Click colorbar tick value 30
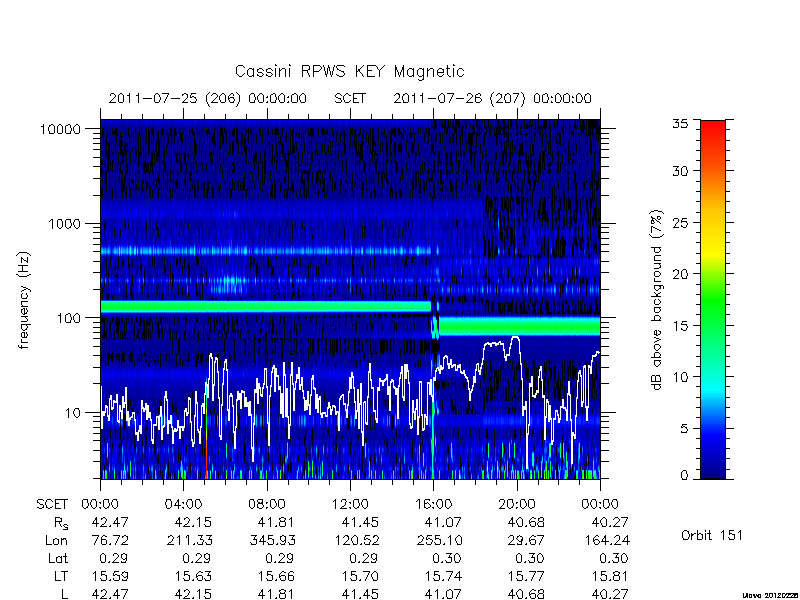Image resolution: width=800 pixels, height=600 pixels. click(x=680, y=171)
